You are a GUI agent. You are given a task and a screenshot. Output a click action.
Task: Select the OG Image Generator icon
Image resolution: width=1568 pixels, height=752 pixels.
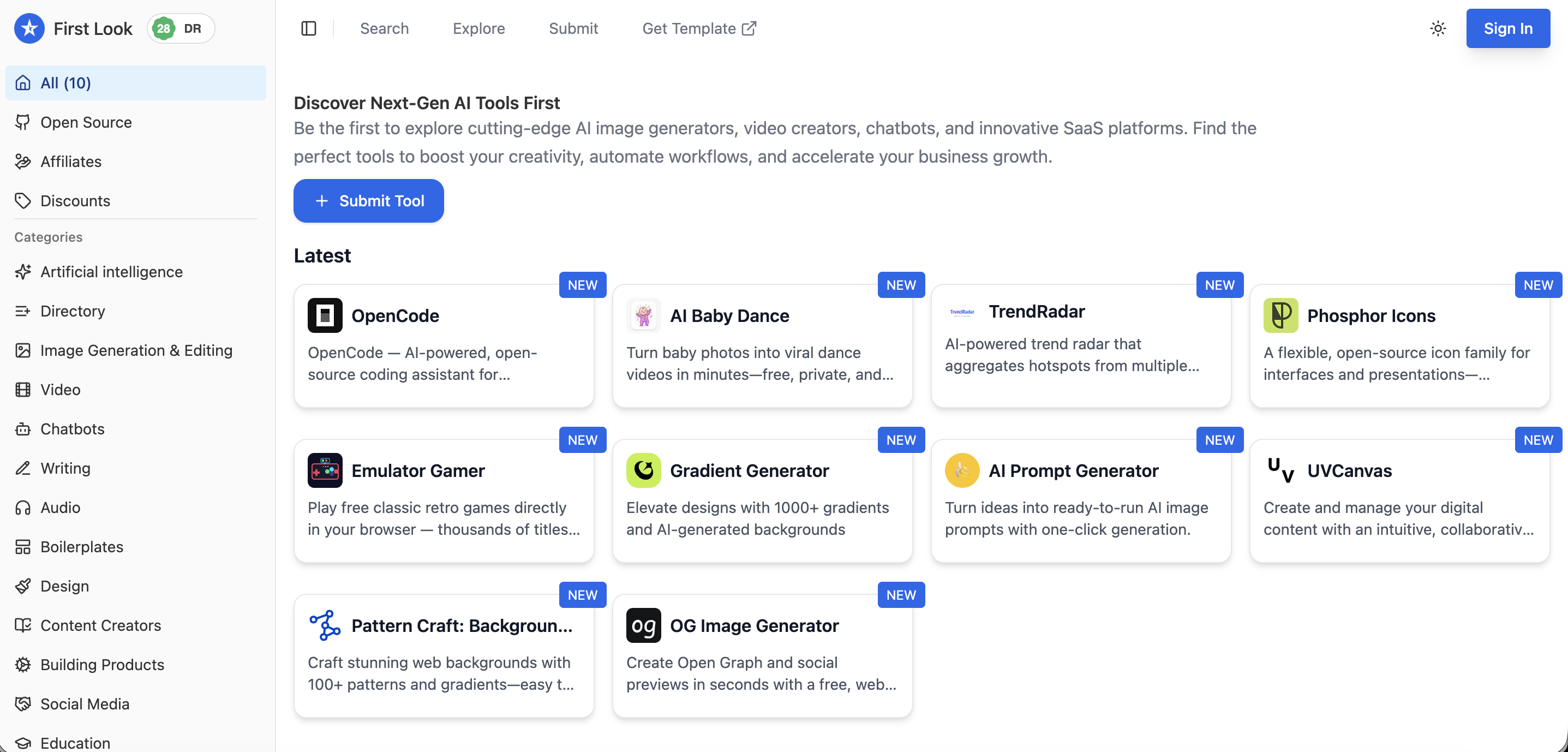pos(643,625)
